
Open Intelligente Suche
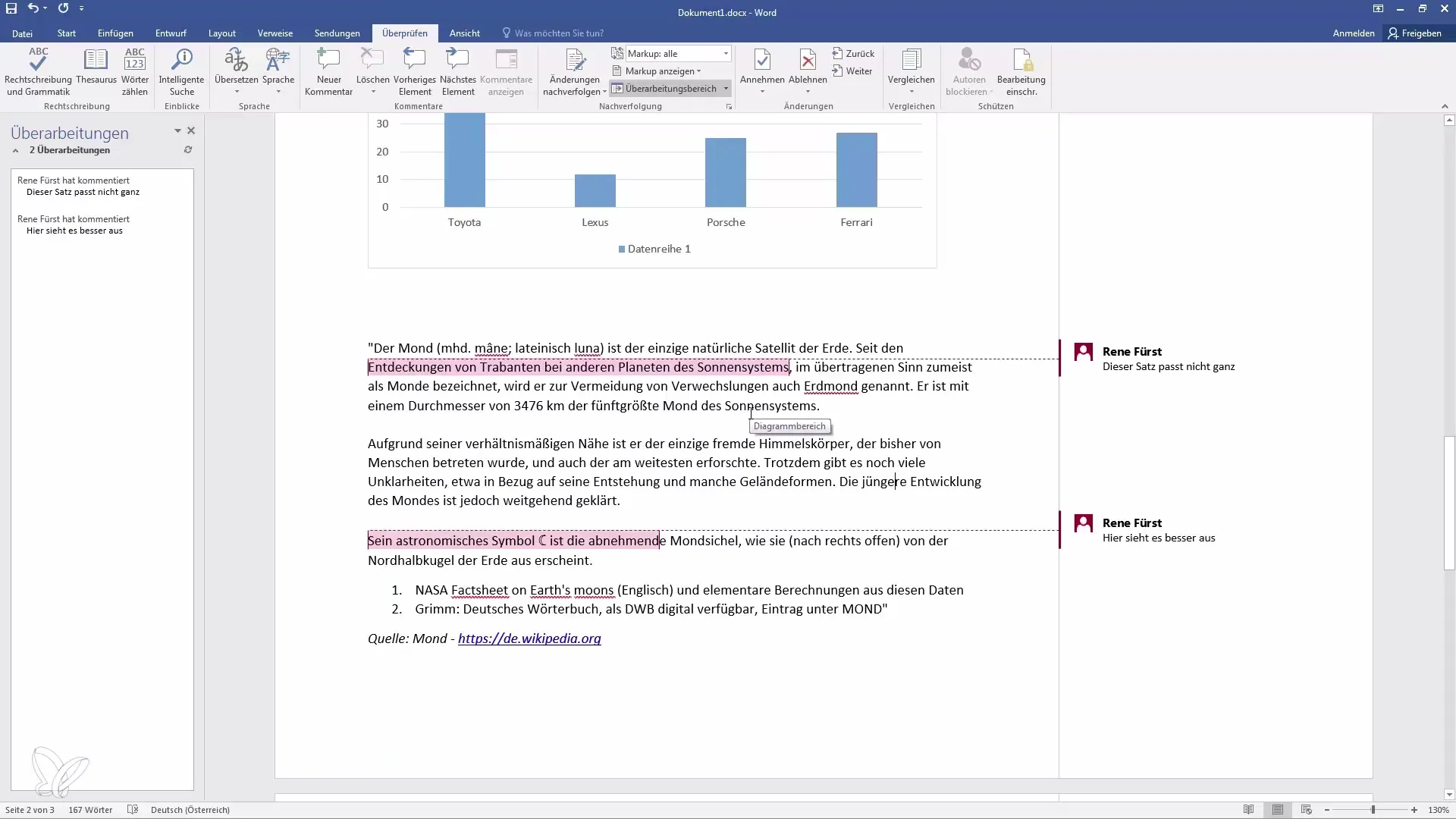(x=181, y=72)
